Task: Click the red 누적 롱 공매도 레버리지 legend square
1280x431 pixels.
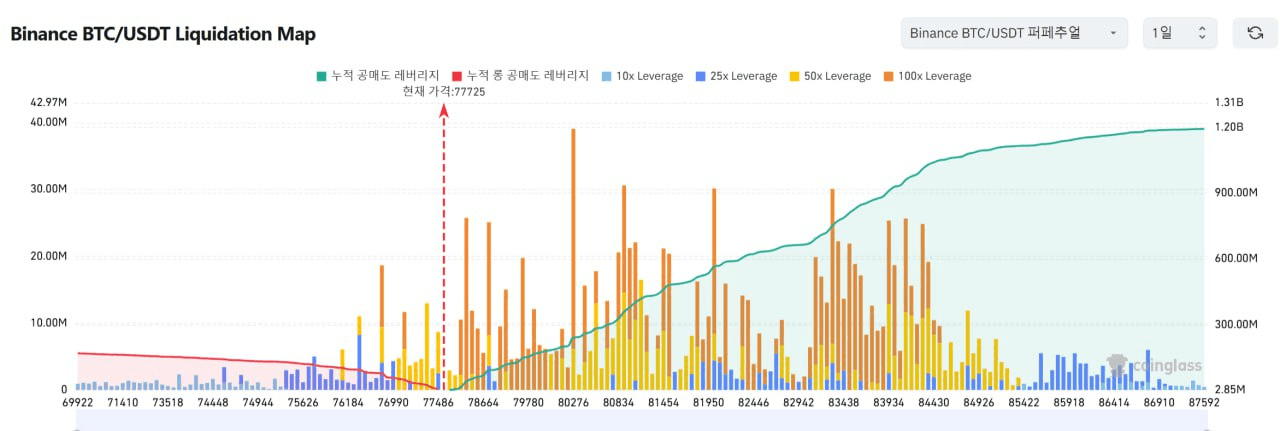Action: coord(457,76)
